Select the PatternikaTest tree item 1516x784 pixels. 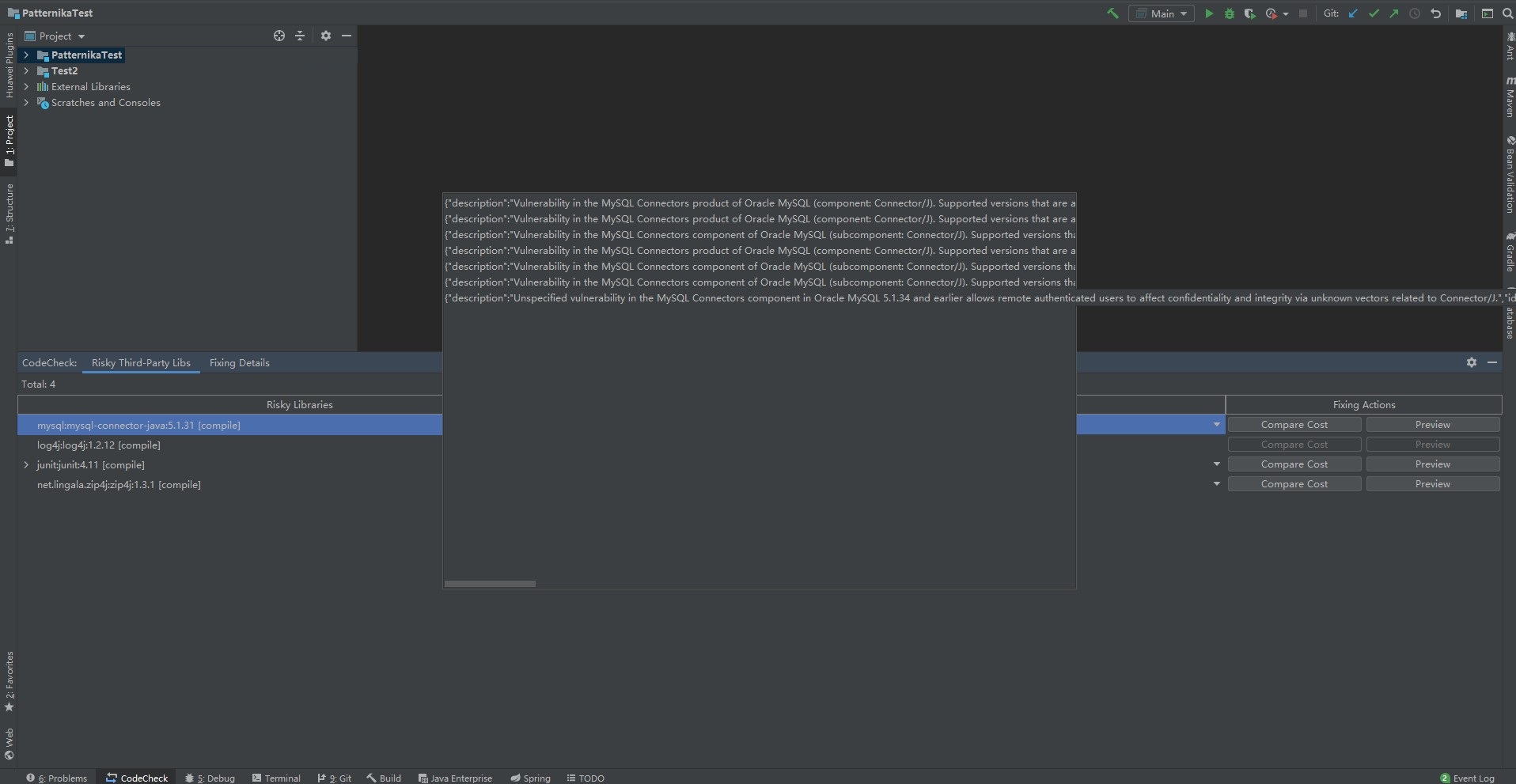point(86,55)
